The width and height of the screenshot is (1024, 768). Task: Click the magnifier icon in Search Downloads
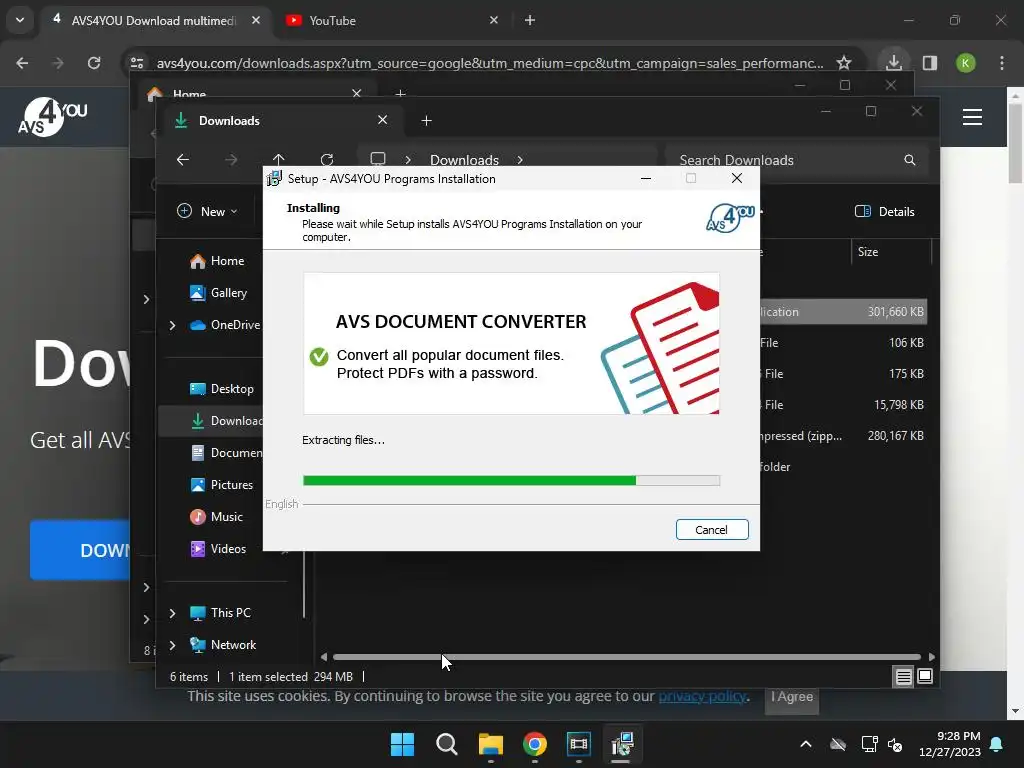point(910,160)
